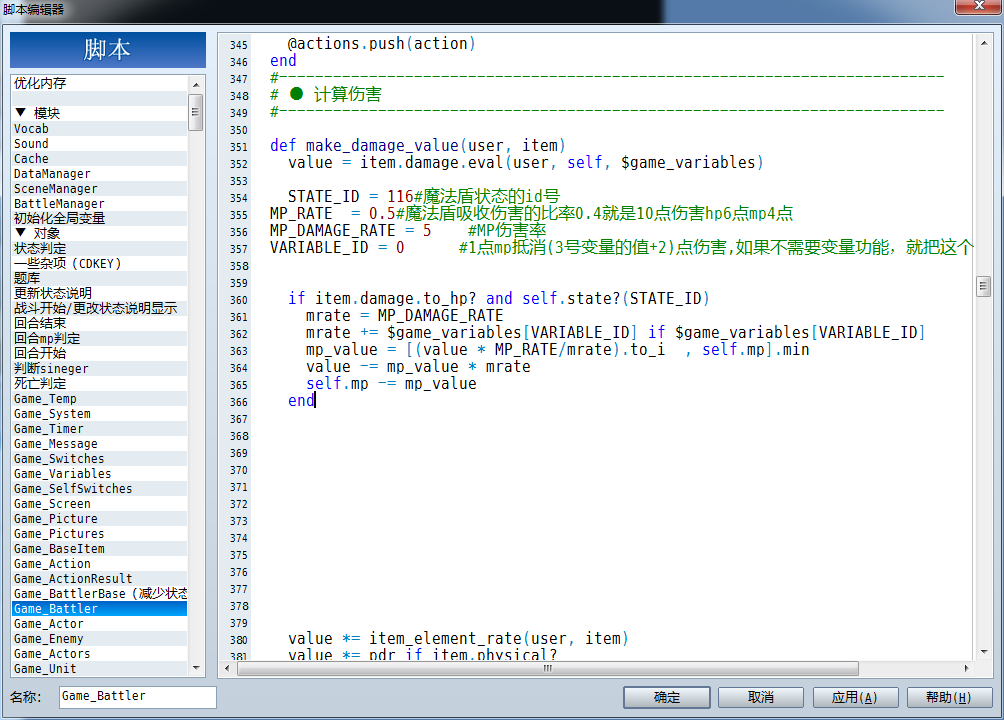Click the 取消 button
The image size is (1004, 720).
(761, 697)
